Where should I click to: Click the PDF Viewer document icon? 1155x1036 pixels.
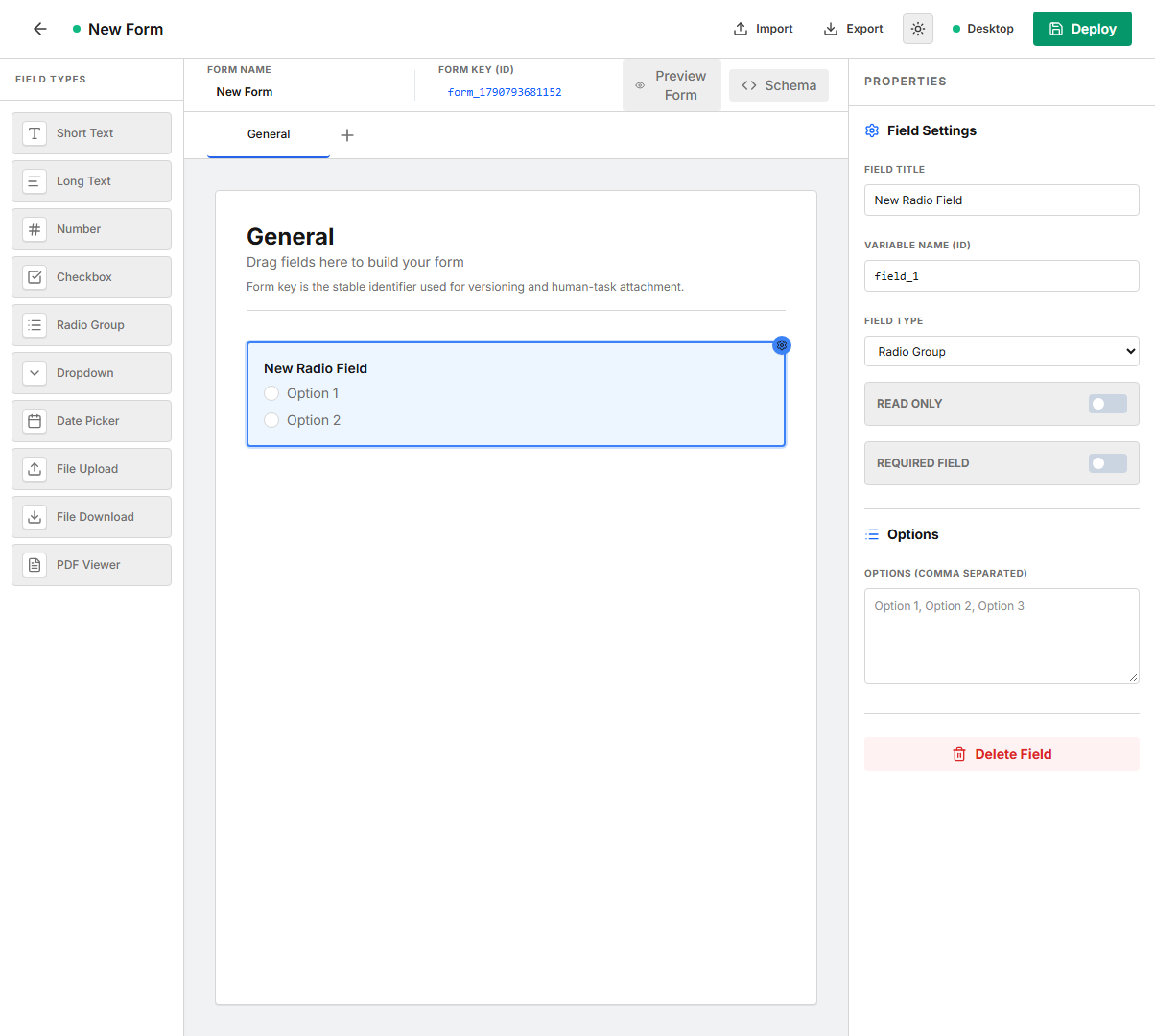point(35,565)
